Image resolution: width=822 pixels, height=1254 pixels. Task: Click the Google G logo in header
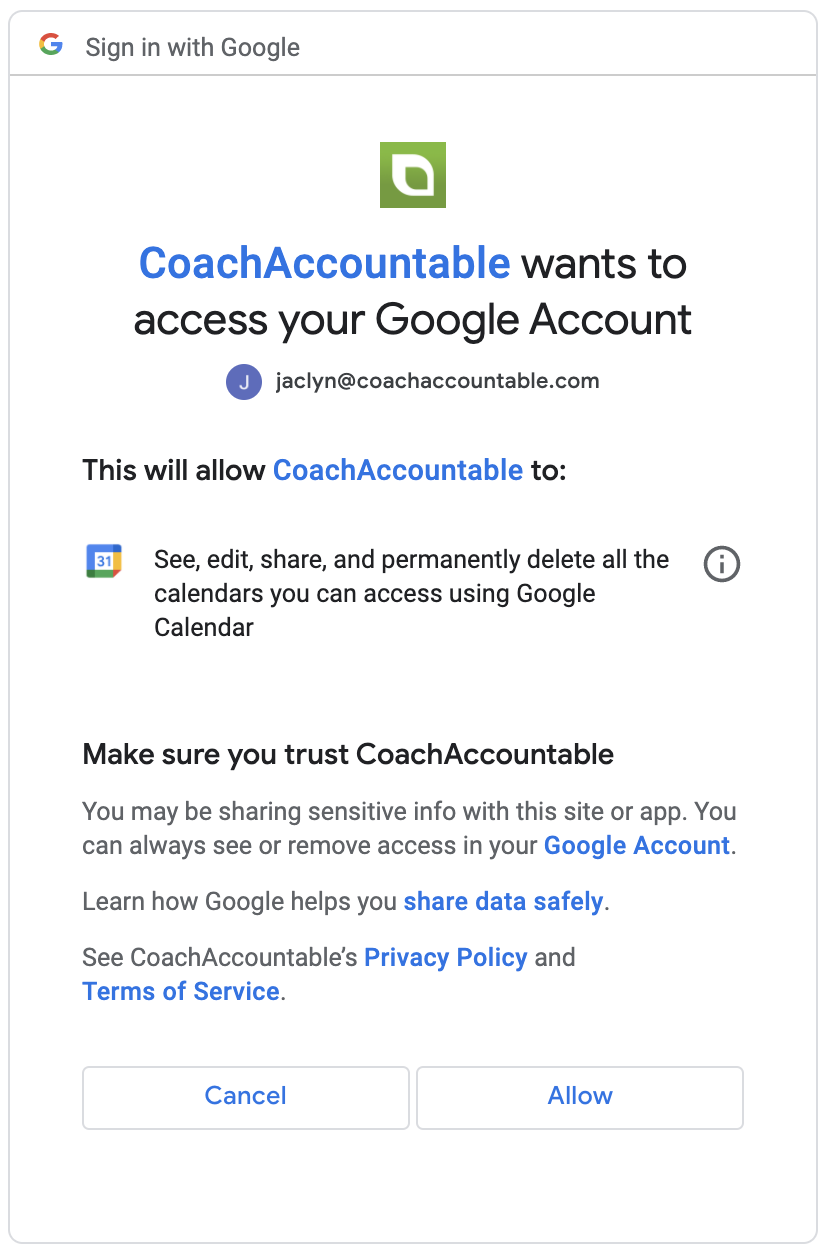(x=50, y=45)
